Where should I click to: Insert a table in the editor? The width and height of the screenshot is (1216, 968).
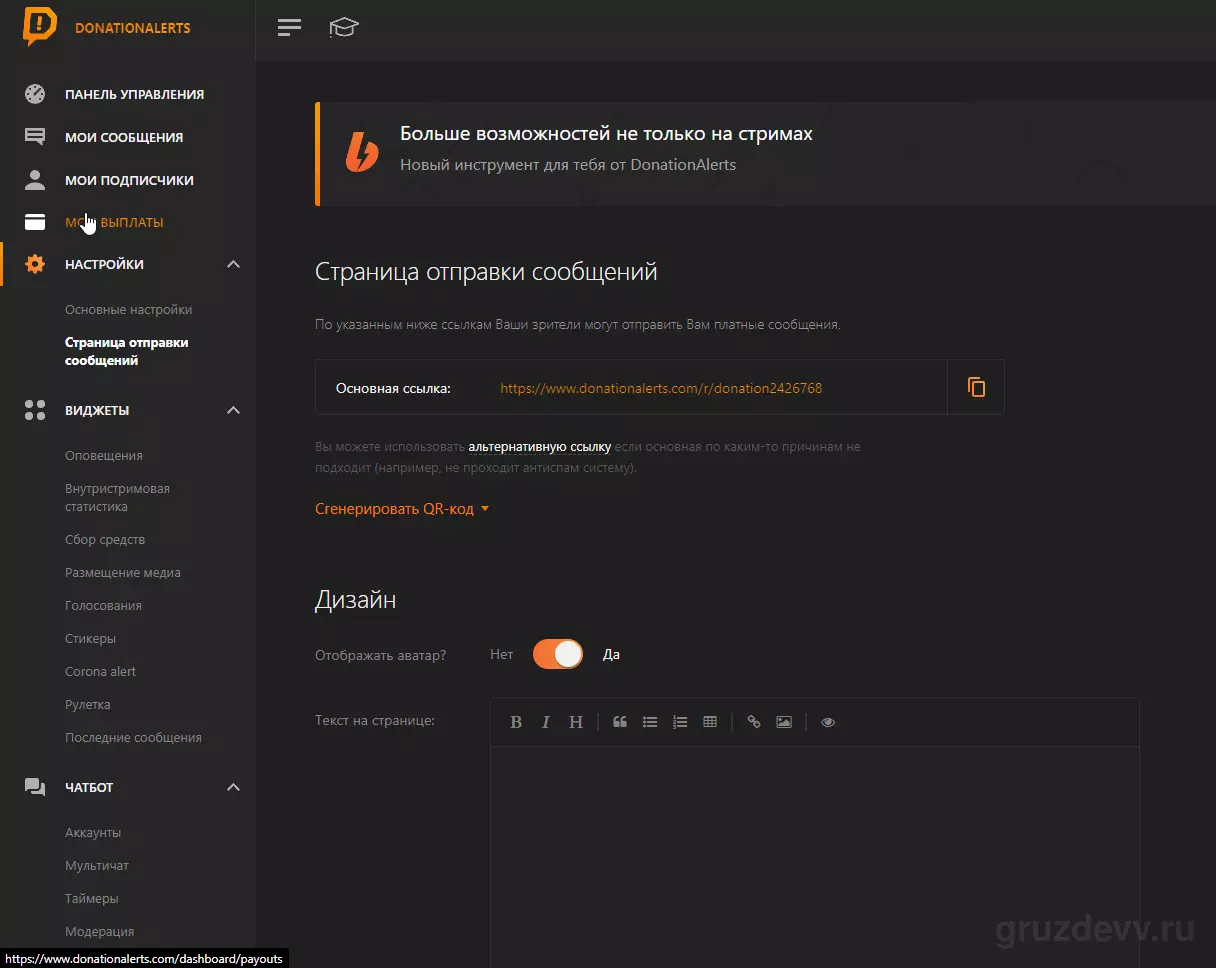(x=710, y=722)
